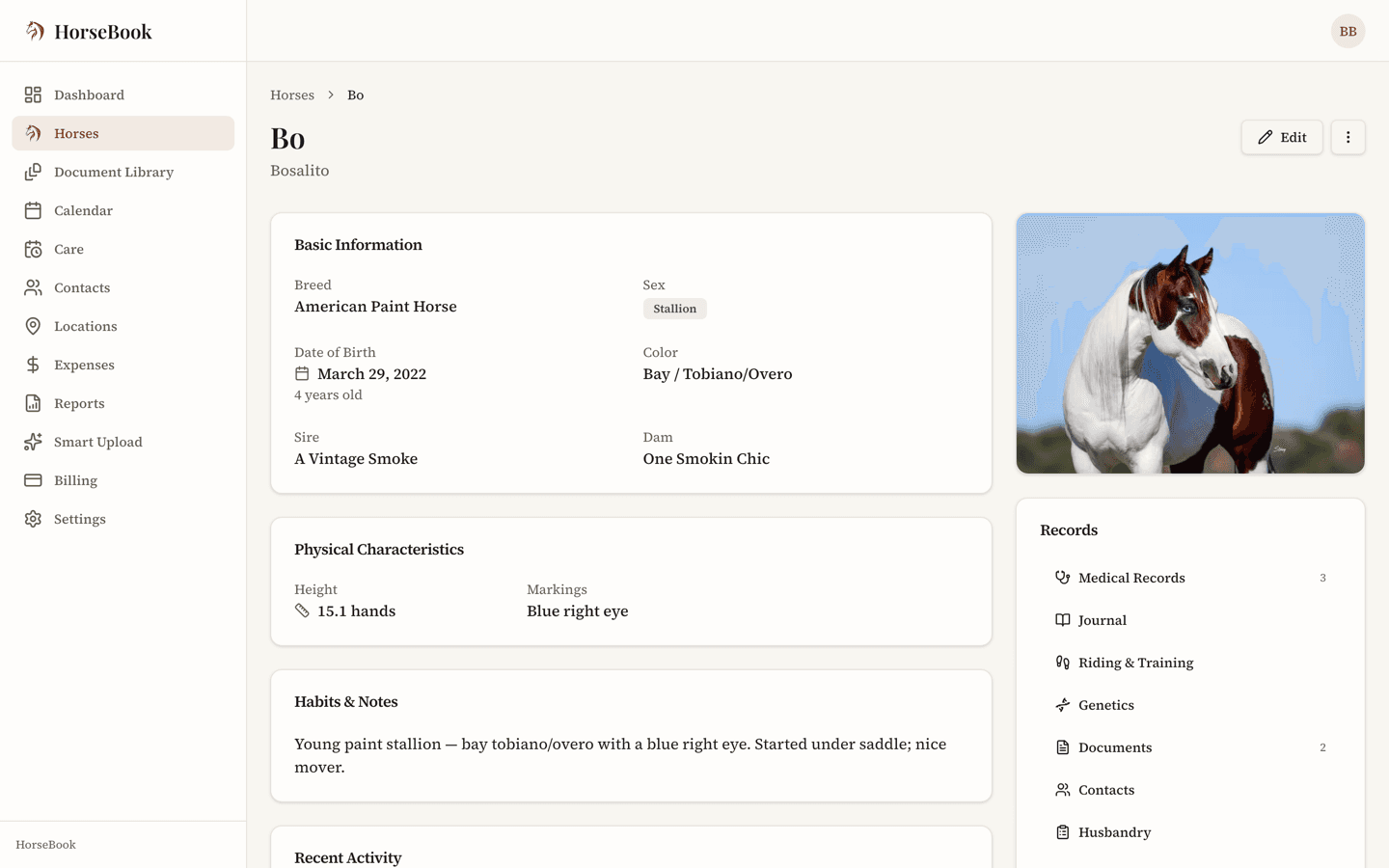Click the Blue right eye markings value
The image size is (1389, 868).
pos(577,611)
